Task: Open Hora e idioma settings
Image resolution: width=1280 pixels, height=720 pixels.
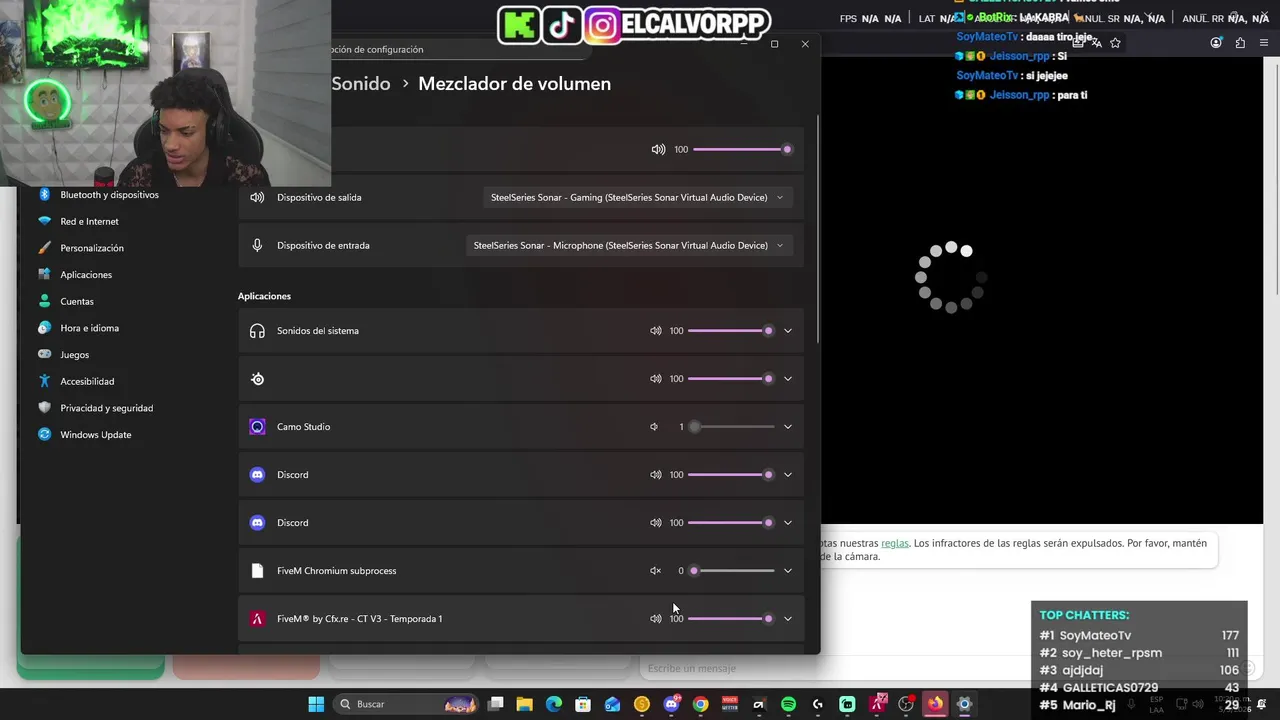Action: (89, 328)
